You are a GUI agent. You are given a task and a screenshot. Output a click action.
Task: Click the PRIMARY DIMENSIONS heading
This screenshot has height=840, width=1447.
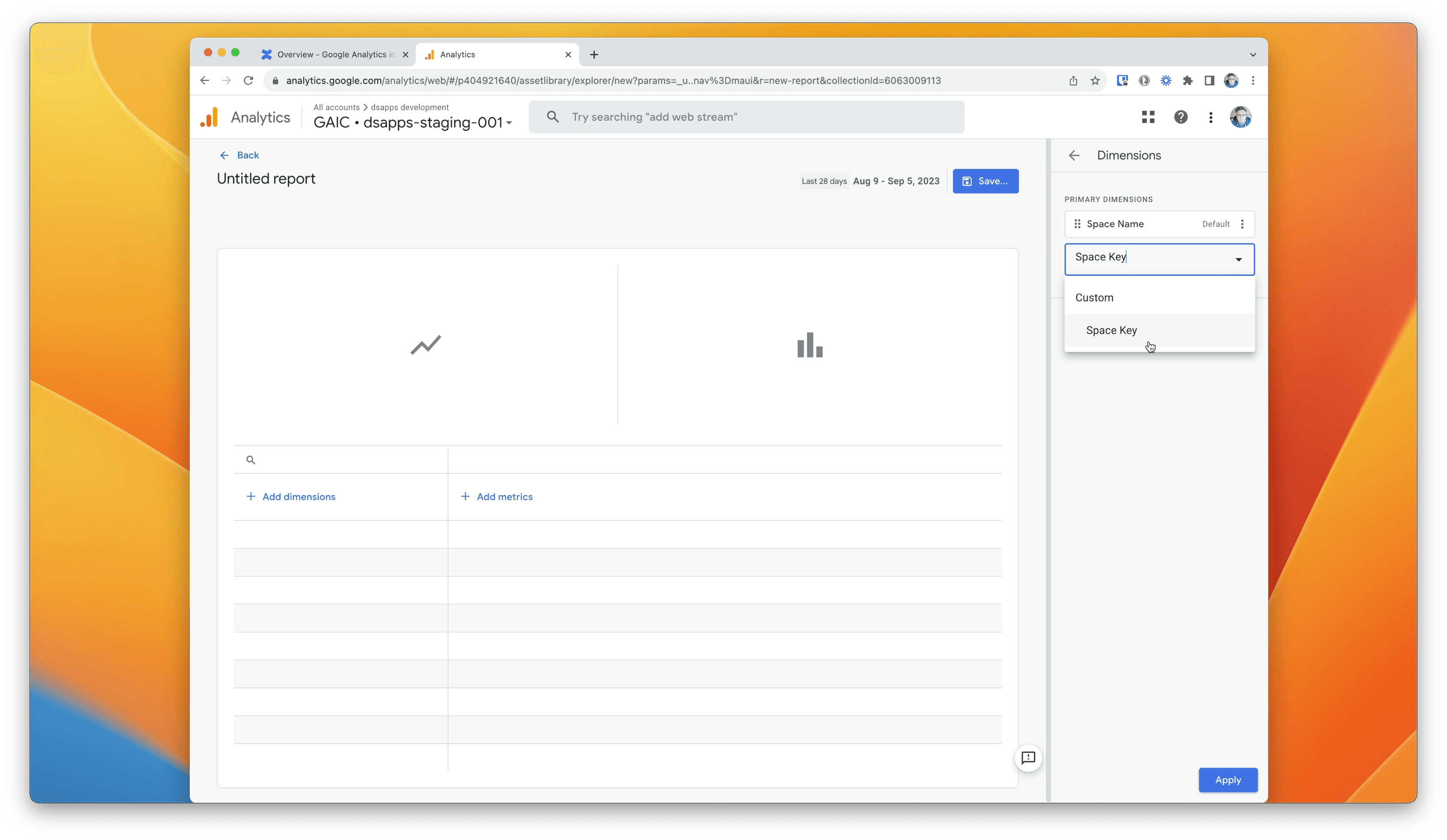[1108, 199]
